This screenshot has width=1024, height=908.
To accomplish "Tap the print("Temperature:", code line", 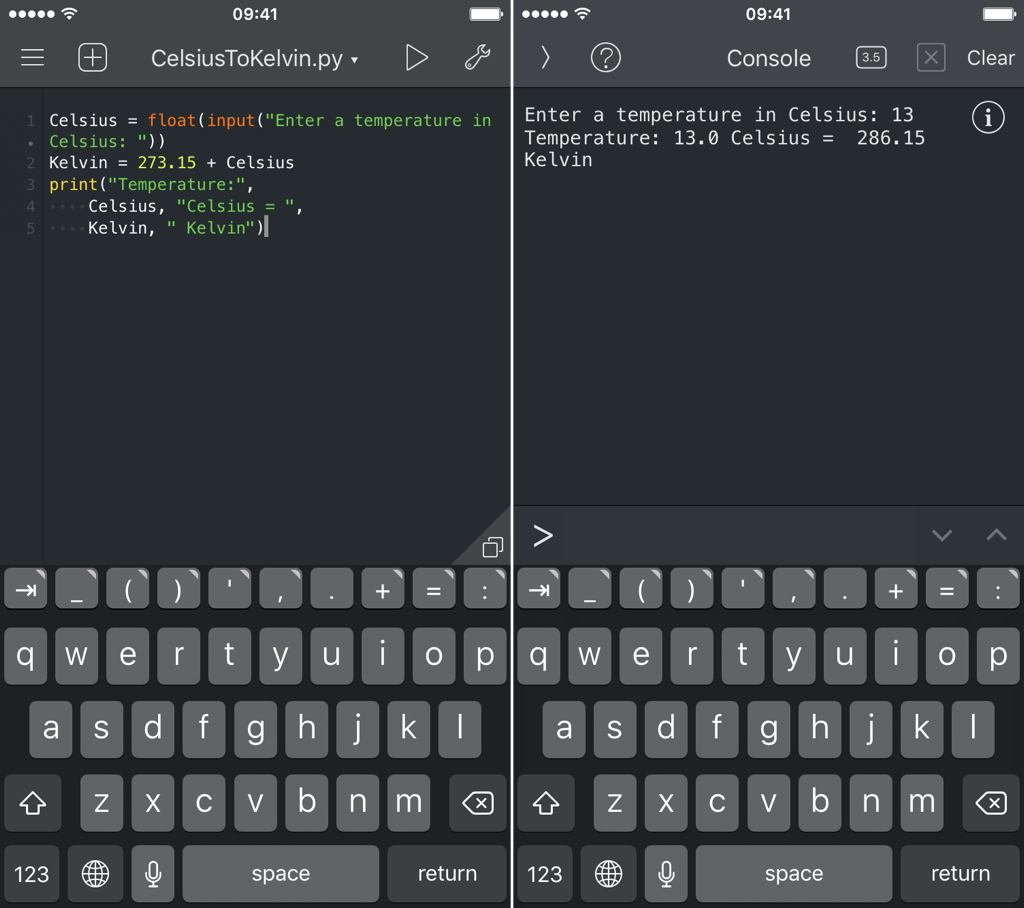I will [152, 185].
